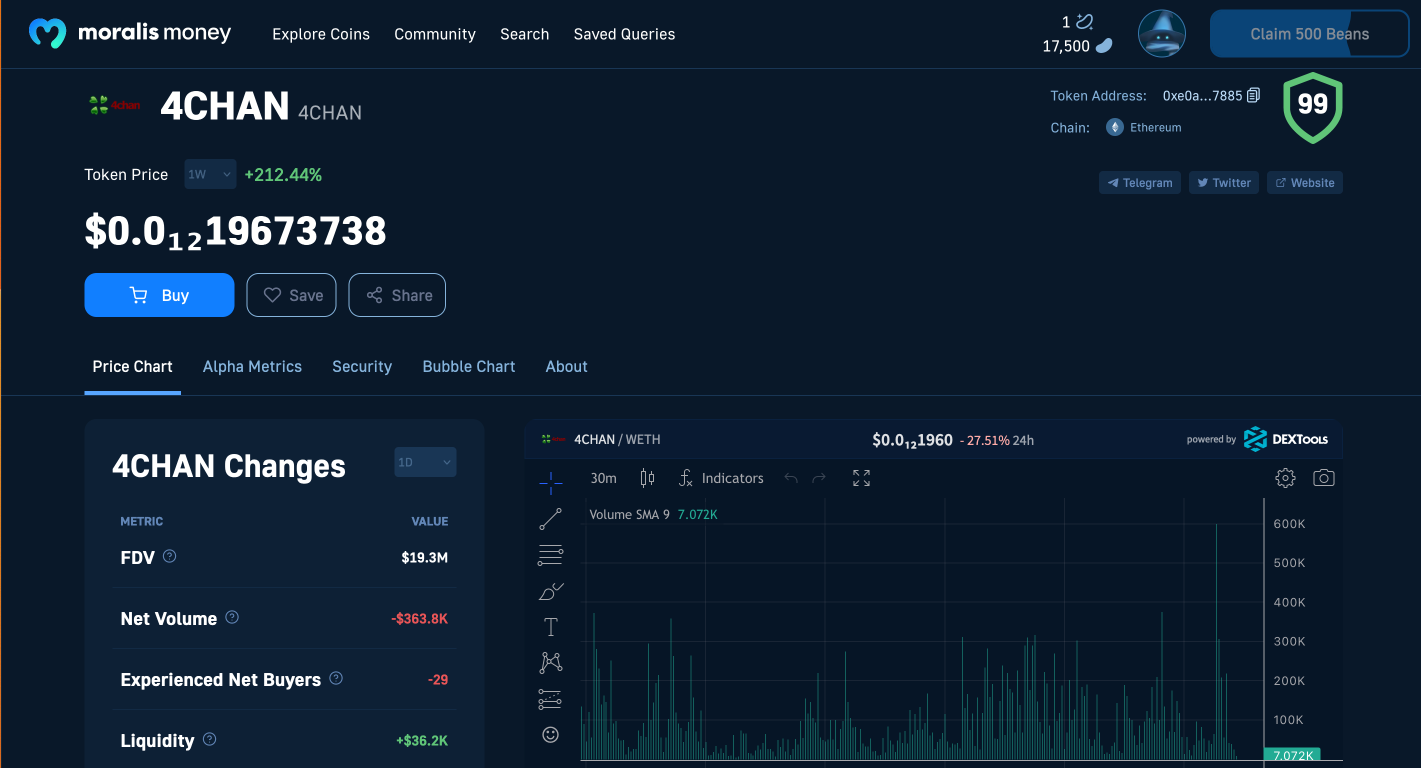
Task: Select the Price Chart tab
Action: click(133, 367)
